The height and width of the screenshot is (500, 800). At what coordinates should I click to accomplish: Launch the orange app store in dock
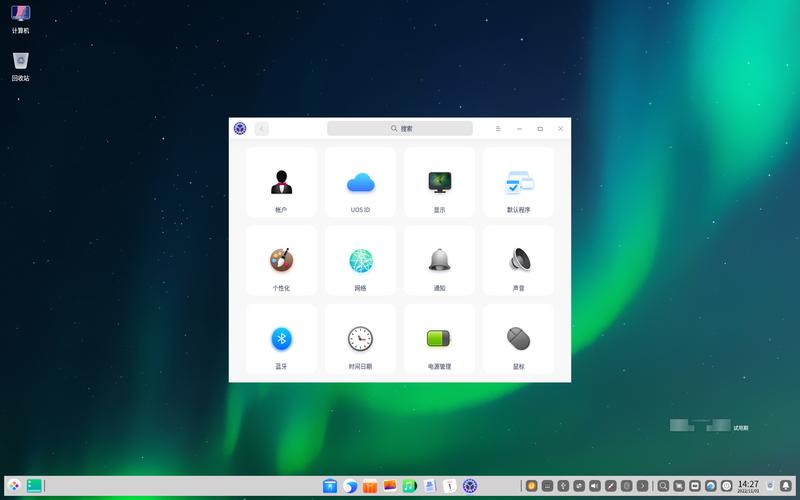click(x=370, y=486)
